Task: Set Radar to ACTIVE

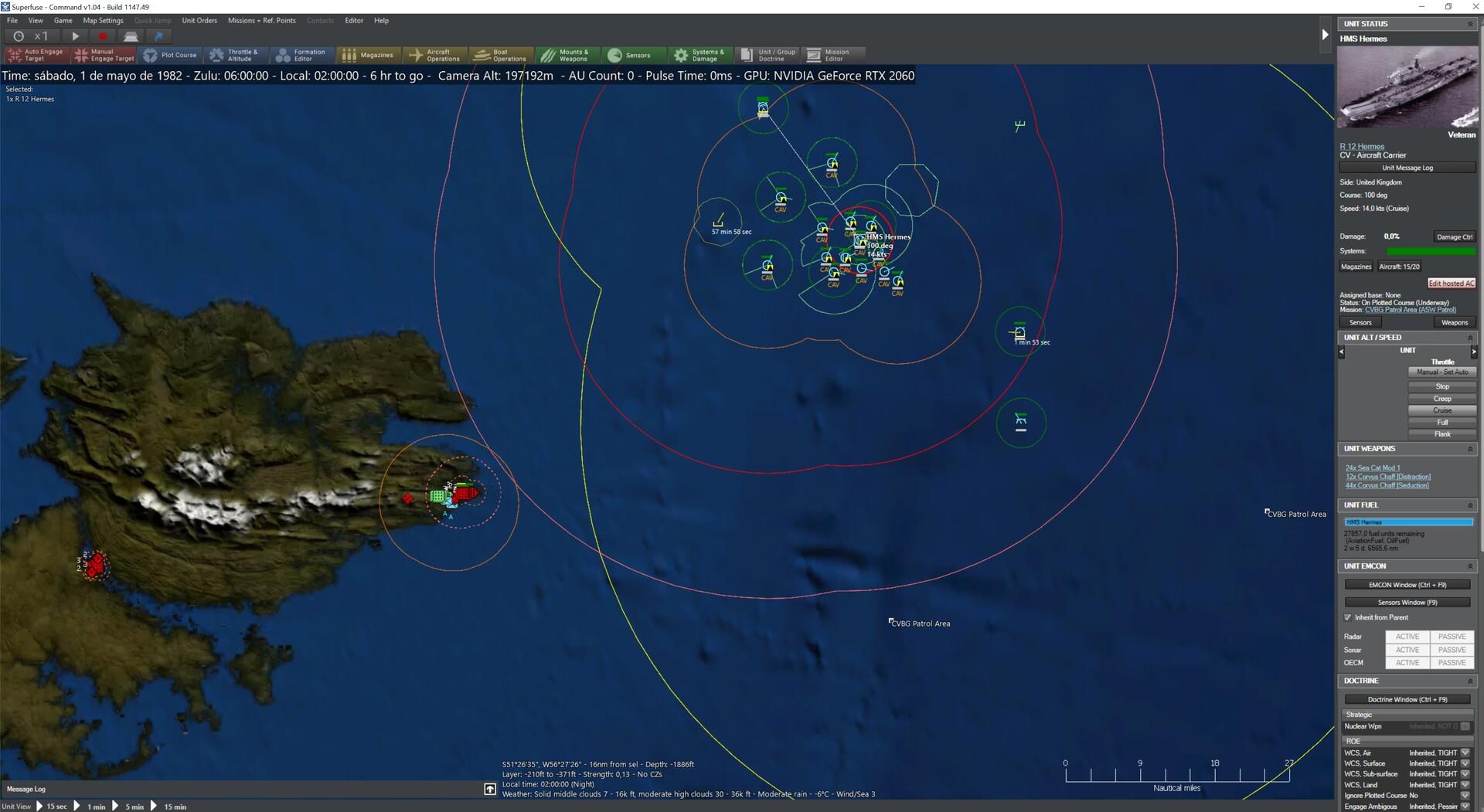Action: 1407,636
